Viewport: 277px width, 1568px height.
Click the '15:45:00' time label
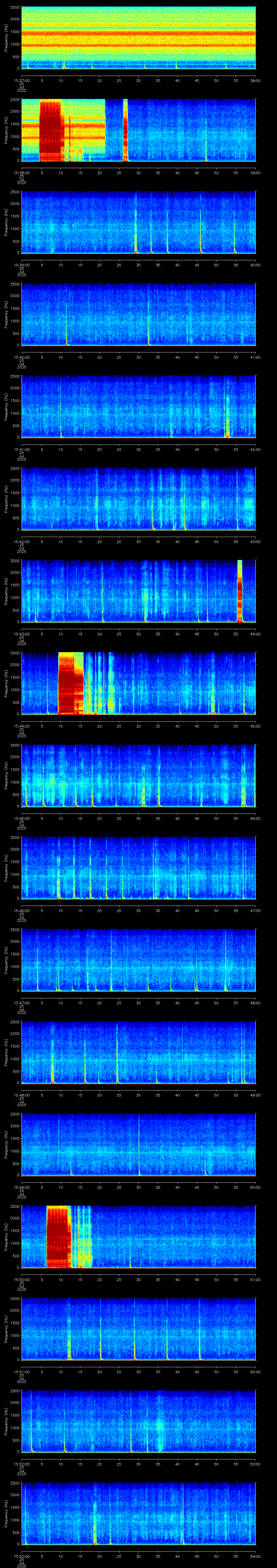click(21, 818)
